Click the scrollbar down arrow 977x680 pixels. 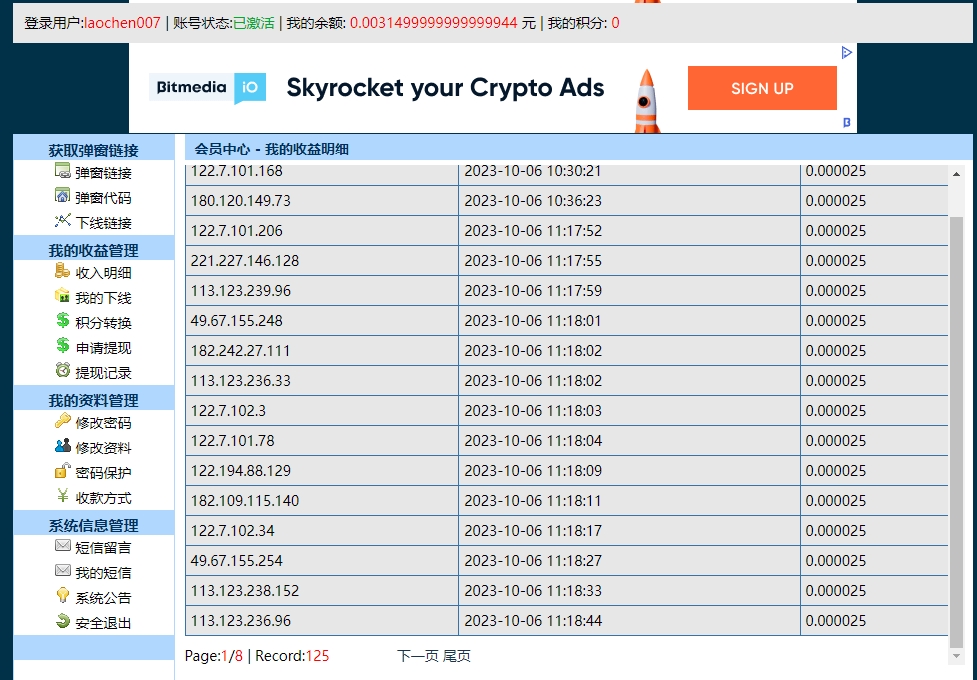(956, 656)
